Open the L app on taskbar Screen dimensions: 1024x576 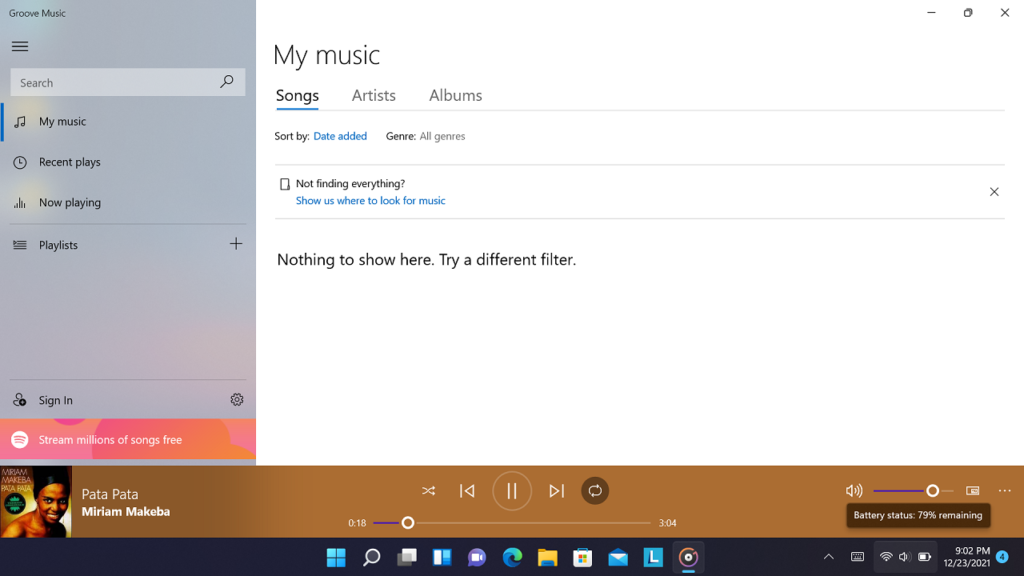[x=653, y=557]
